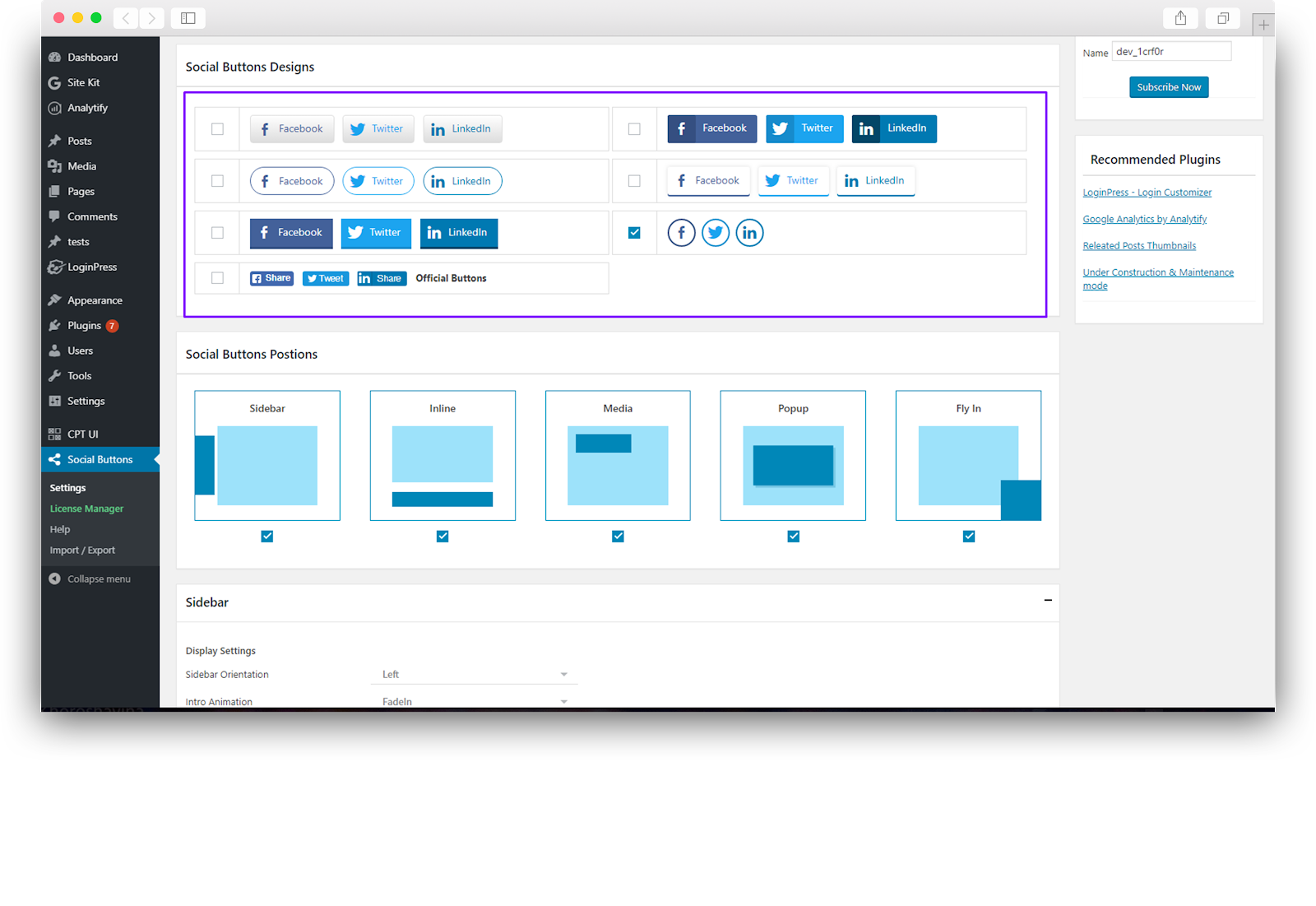Click the Subscribe Now button

tap(1169, 87)
